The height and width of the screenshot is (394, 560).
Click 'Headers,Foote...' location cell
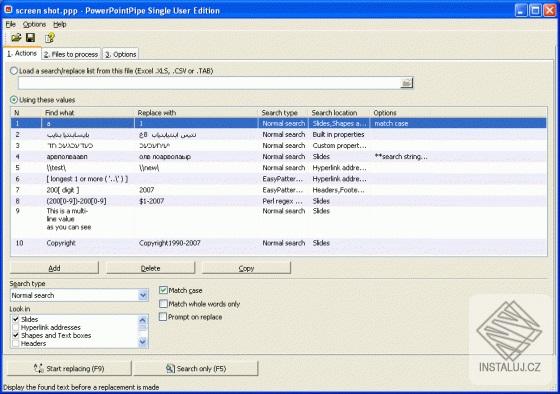338,190
